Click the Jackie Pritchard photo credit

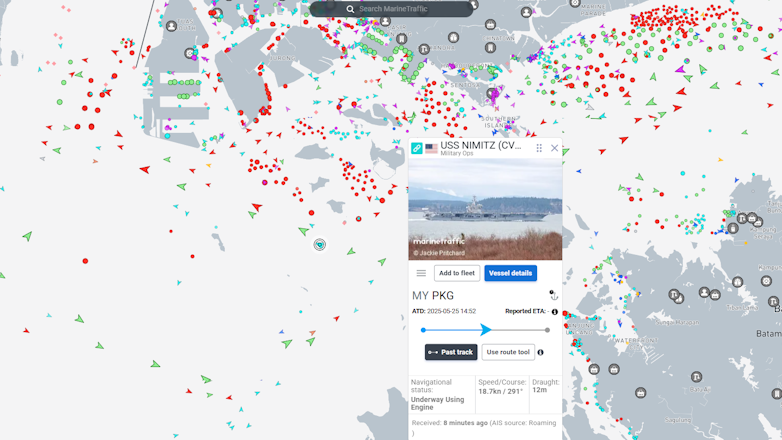pos(441,253)
